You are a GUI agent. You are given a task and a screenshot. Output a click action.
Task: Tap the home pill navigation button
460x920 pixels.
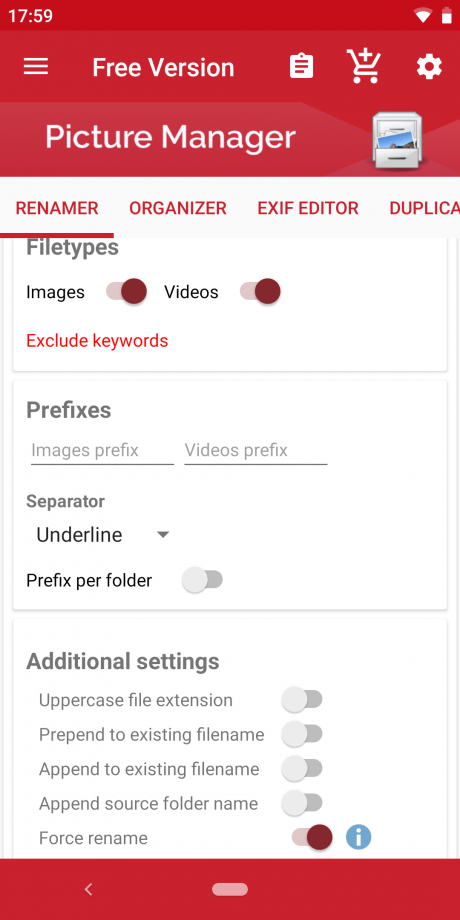click(230, 889)
